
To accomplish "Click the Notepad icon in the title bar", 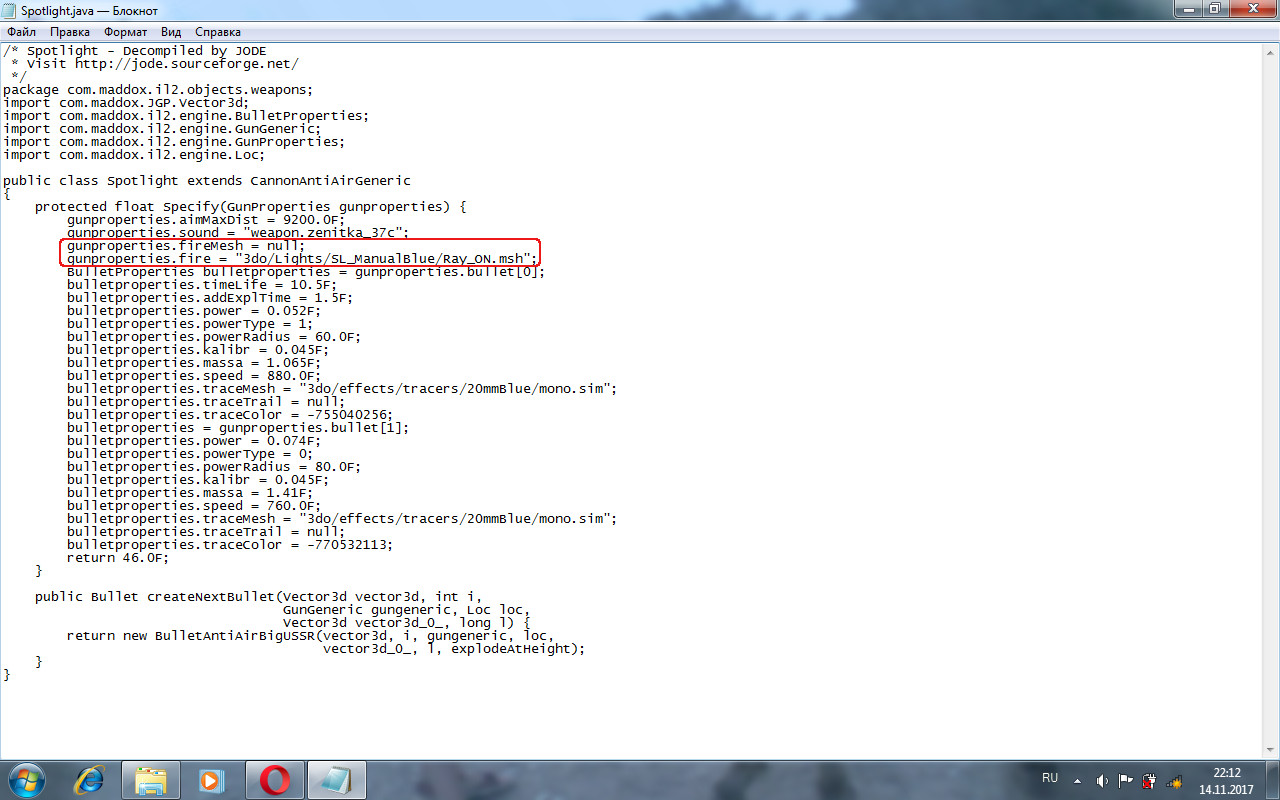I will point(11,10).
